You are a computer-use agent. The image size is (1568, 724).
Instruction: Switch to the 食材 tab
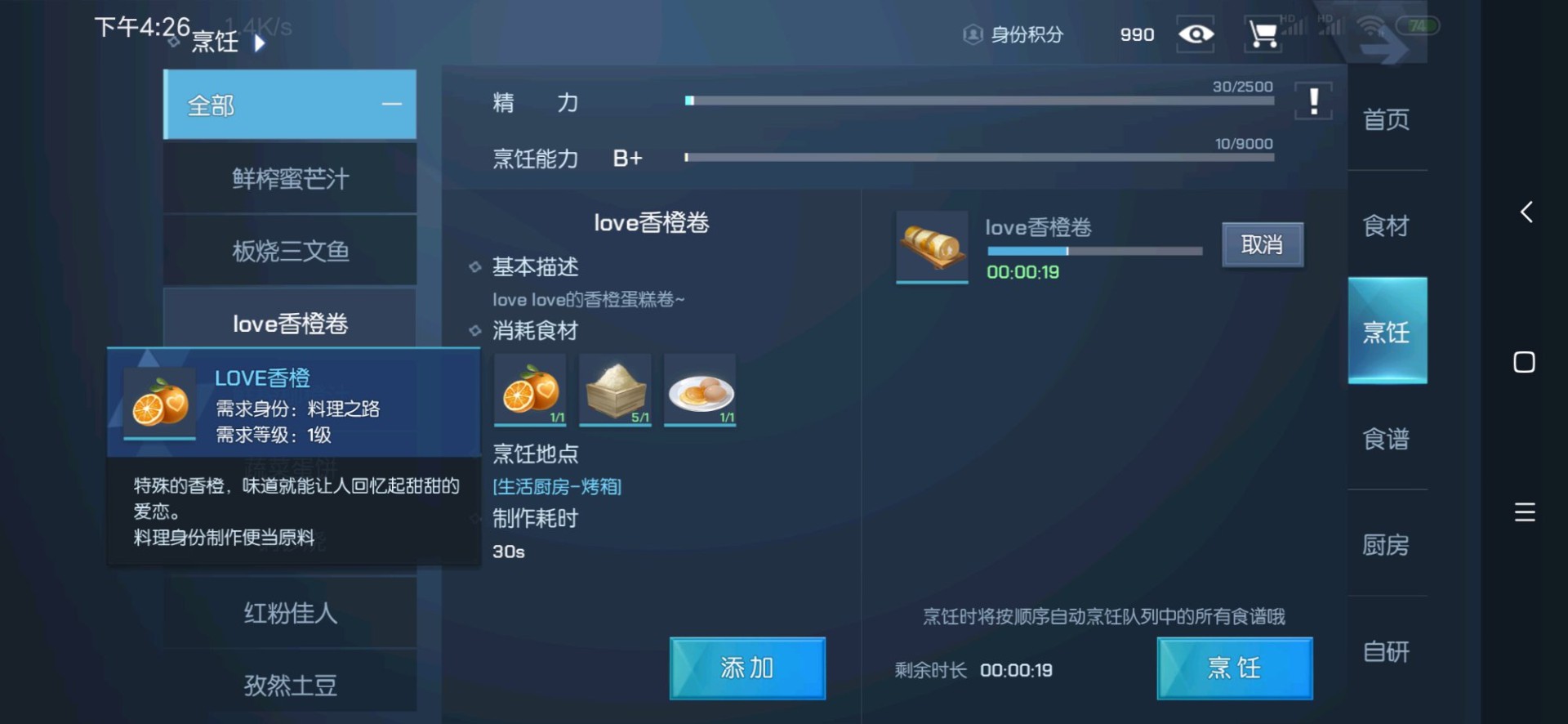tap(1387, 226)
